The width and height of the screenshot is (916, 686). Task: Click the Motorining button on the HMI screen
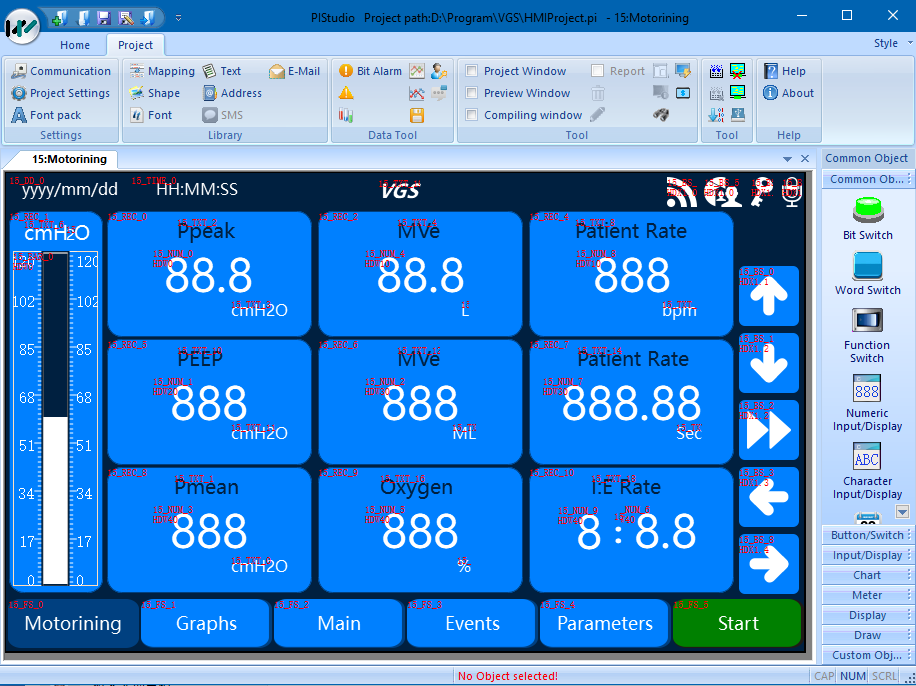73,623
